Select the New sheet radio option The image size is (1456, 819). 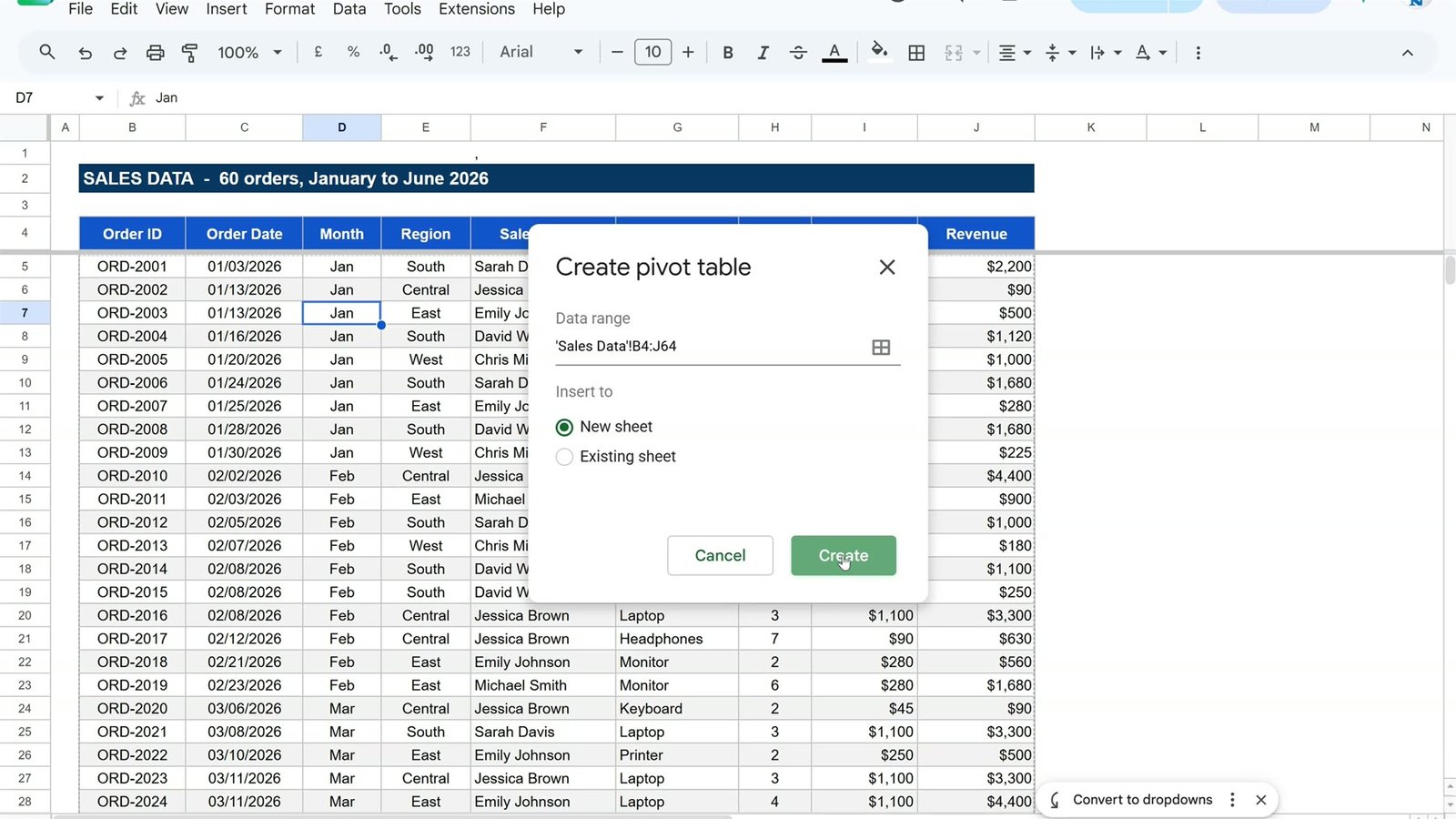pos(564,427)
